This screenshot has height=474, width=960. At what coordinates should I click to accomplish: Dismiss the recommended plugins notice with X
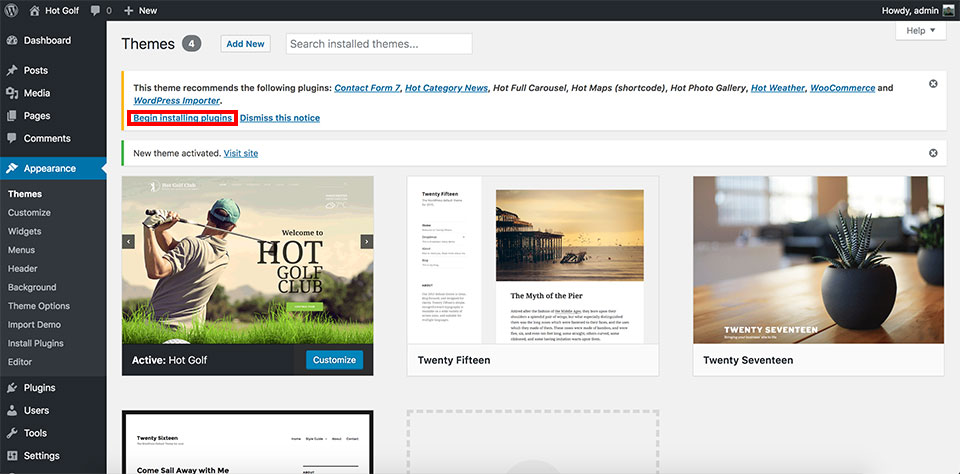tap(933, 84)
